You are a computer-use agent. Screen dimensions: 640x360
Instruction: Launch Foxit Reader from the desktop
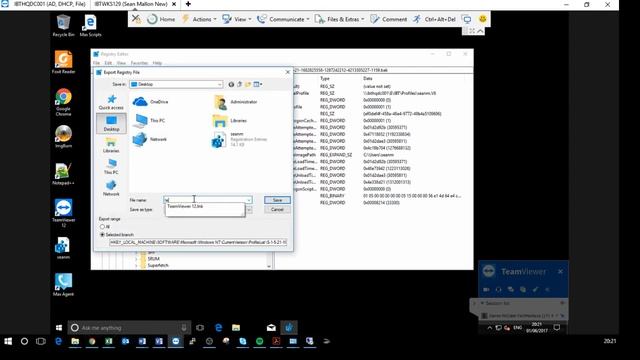pyautogui.click(x=63, y=62)
